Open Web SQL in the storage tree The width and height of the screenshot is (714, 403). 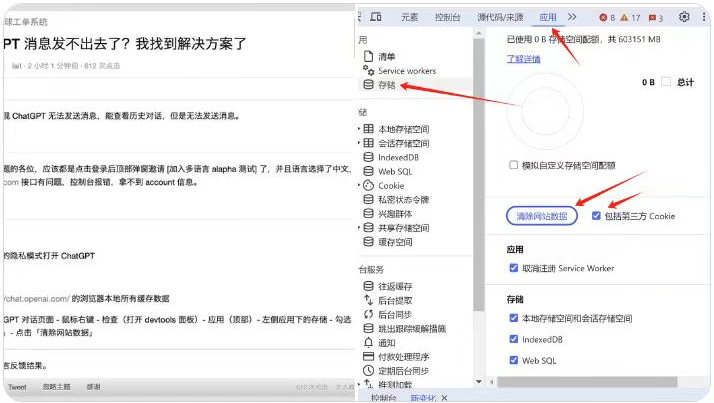[395, 171]
